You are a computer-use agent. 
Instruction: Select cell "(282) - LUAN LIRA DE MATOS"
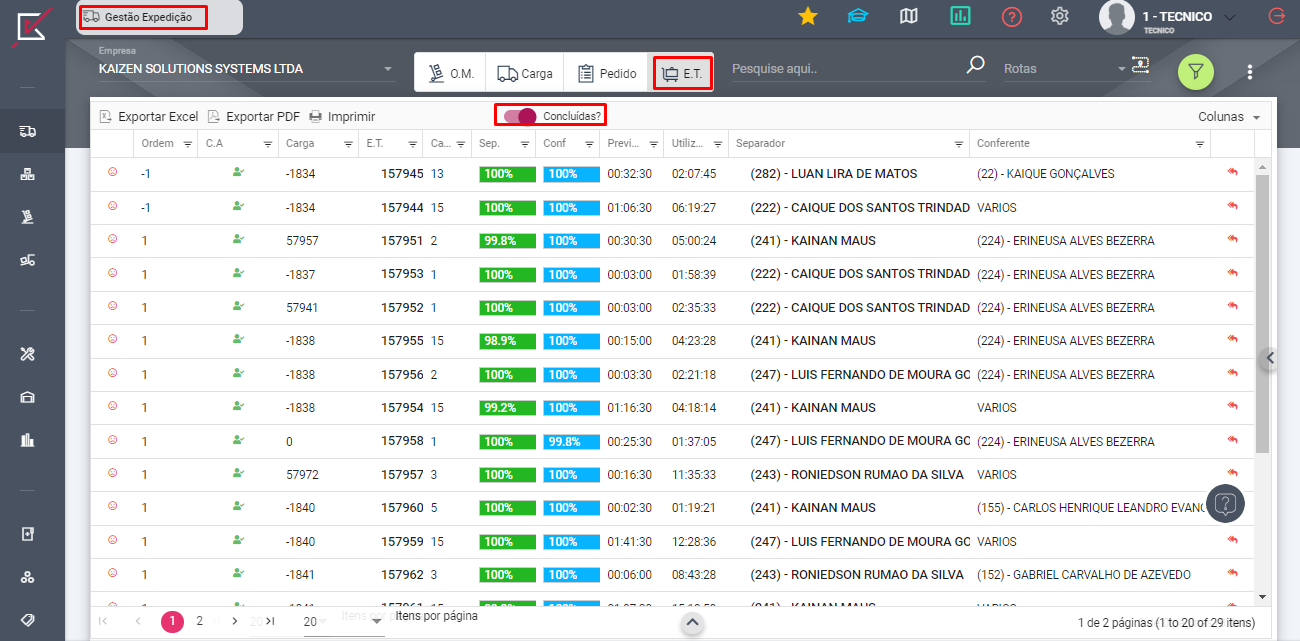pyautogui.click(x=834, y=174)
